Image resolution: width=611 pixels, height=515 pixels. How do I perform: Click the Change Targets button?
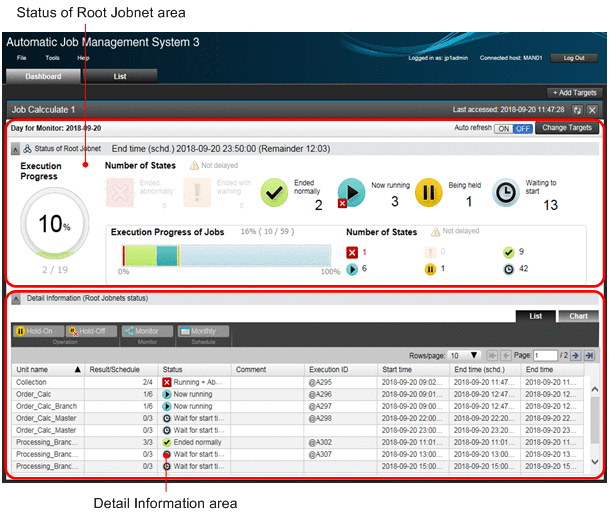(x=565, y=128)
